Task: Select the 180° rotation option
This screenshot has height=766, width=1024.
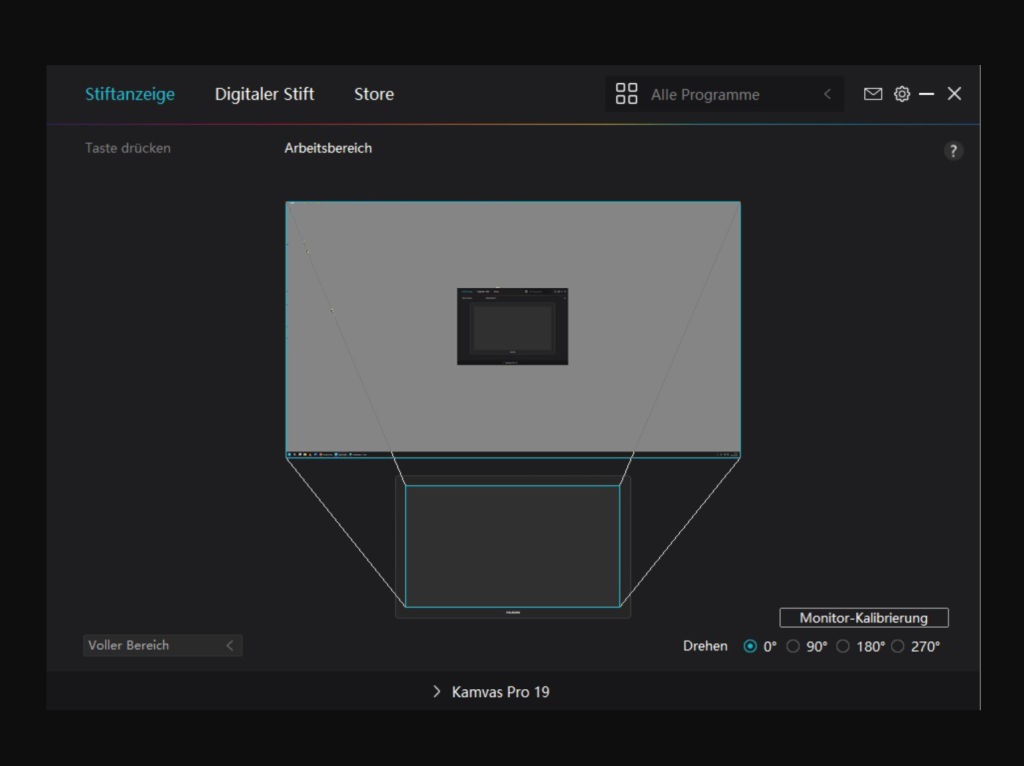Action: click(x=843, y=646)
